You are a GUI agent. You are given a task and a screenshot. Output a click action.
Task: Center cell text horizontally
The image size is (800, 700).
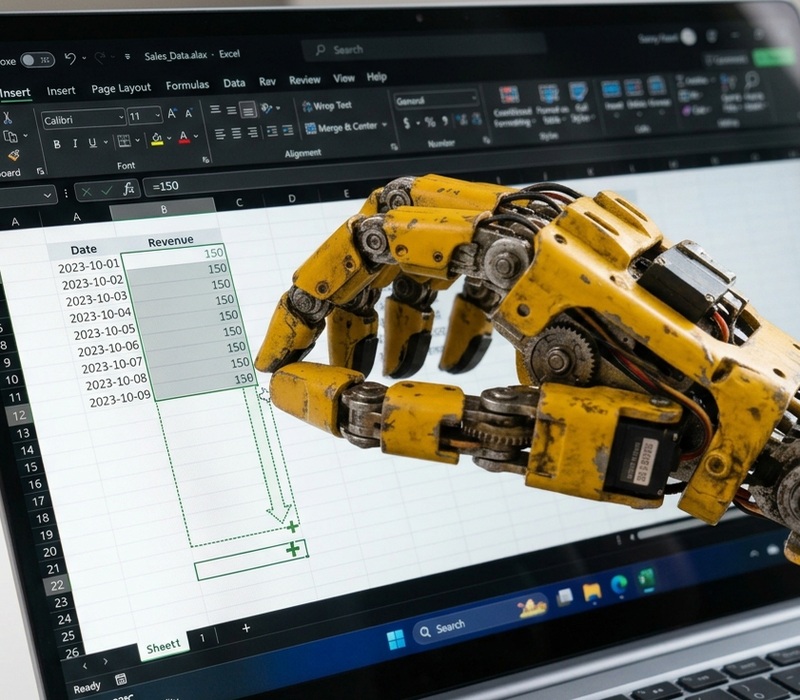point(236,133)
